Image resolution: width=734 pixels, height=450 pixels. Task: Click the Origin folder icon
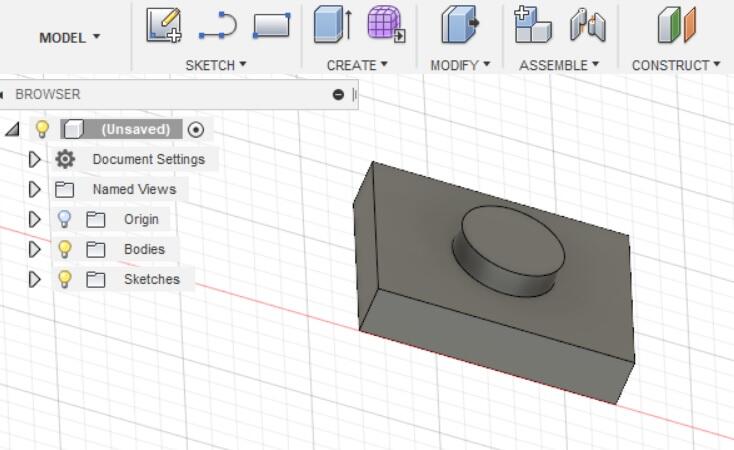(x=95, y=220)
